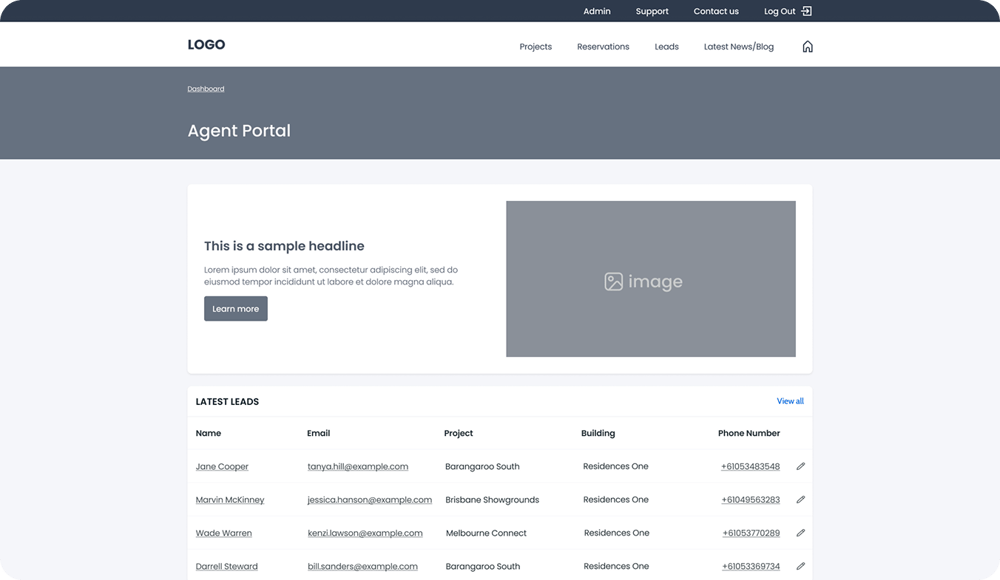Click the Learn more button
Image resolution: width=1000 pixels, height=580 pixels.
[x=235, y=308]
